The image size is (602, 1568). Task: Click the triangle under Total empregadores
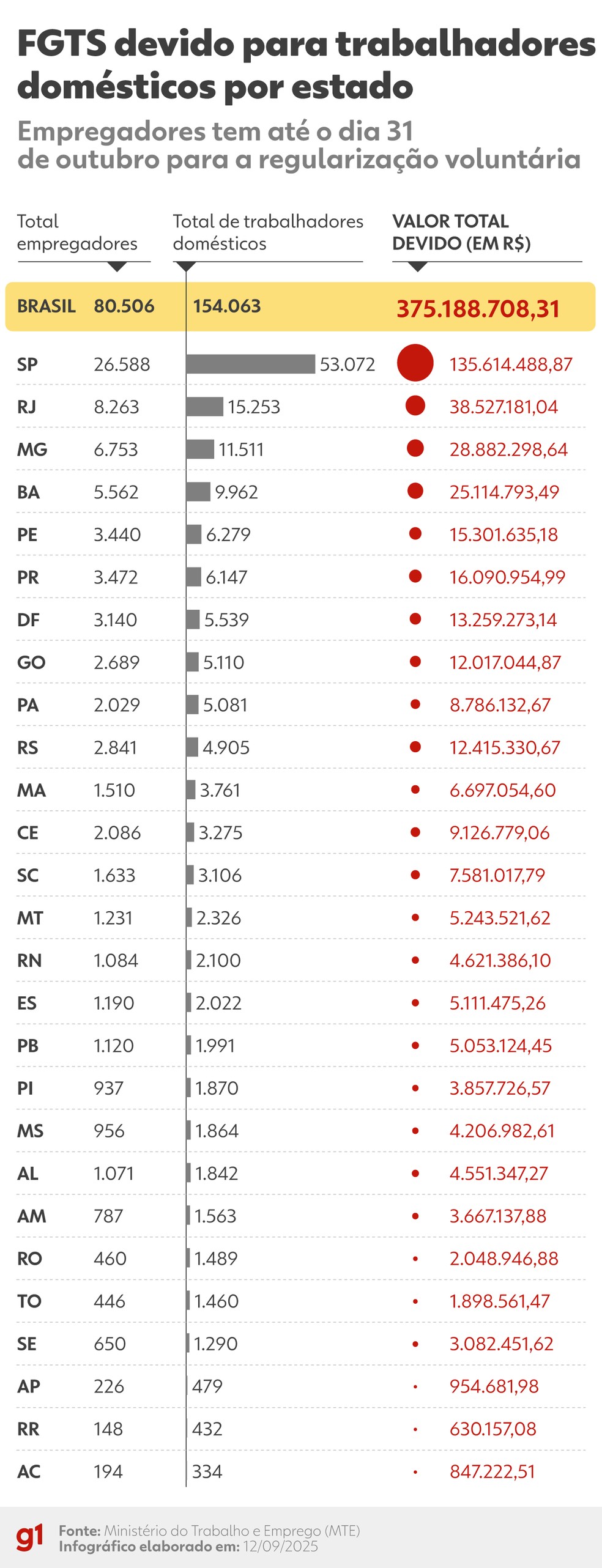(x=116, y=267)
